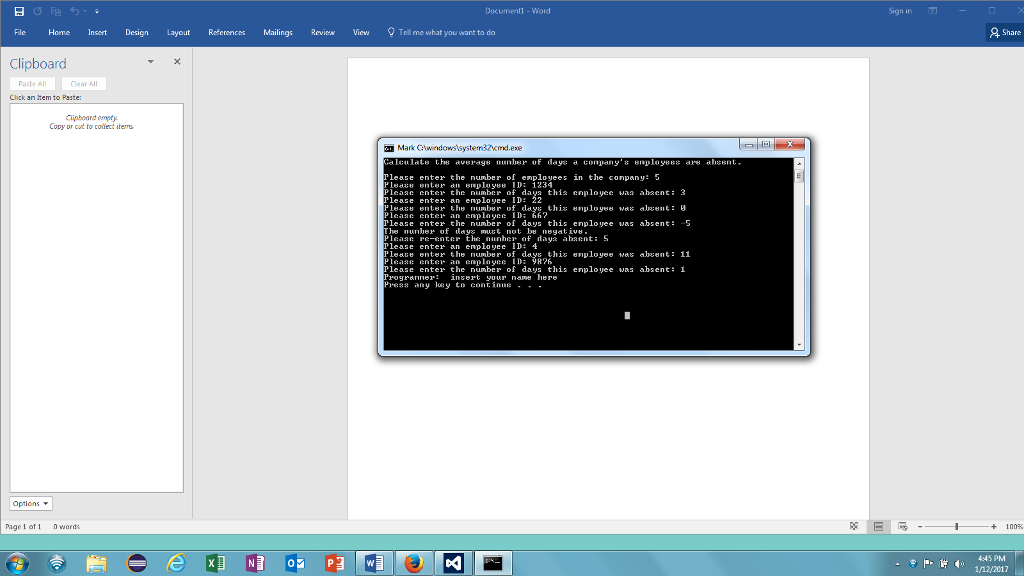This screenshot has width=1024, height=576.
Task: Toggle Print Layout view in status bar
Action: pos(877,526)
